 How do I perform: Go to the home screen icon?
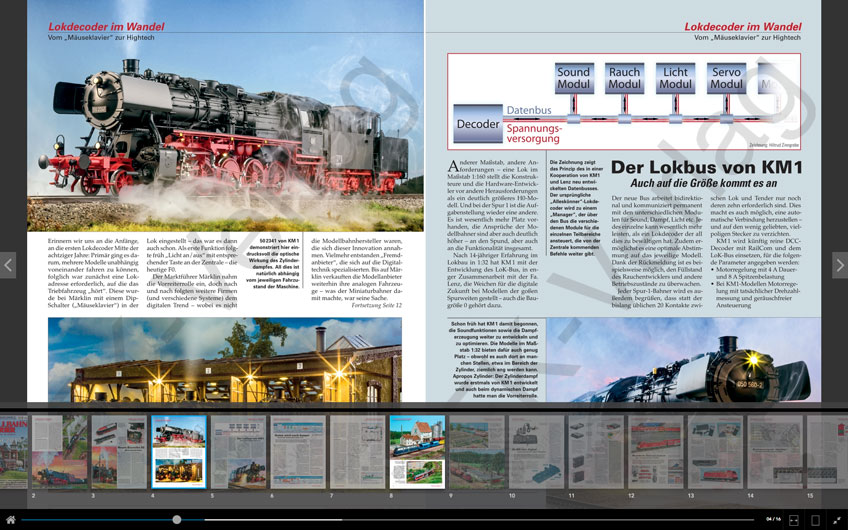pyautogui.click(x=10, y=520)
